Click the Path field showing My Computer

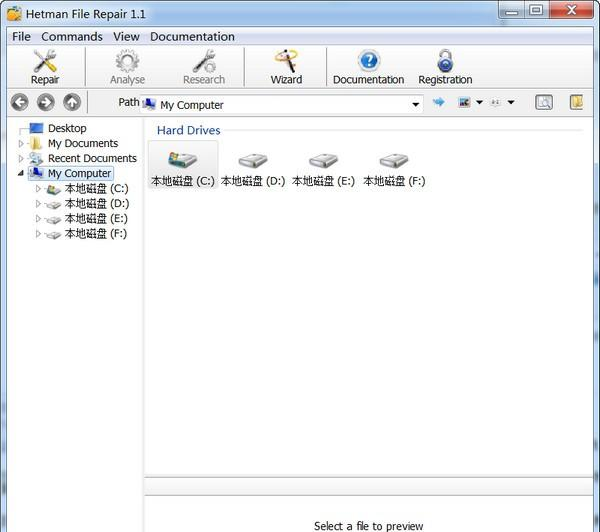point(282,104)
